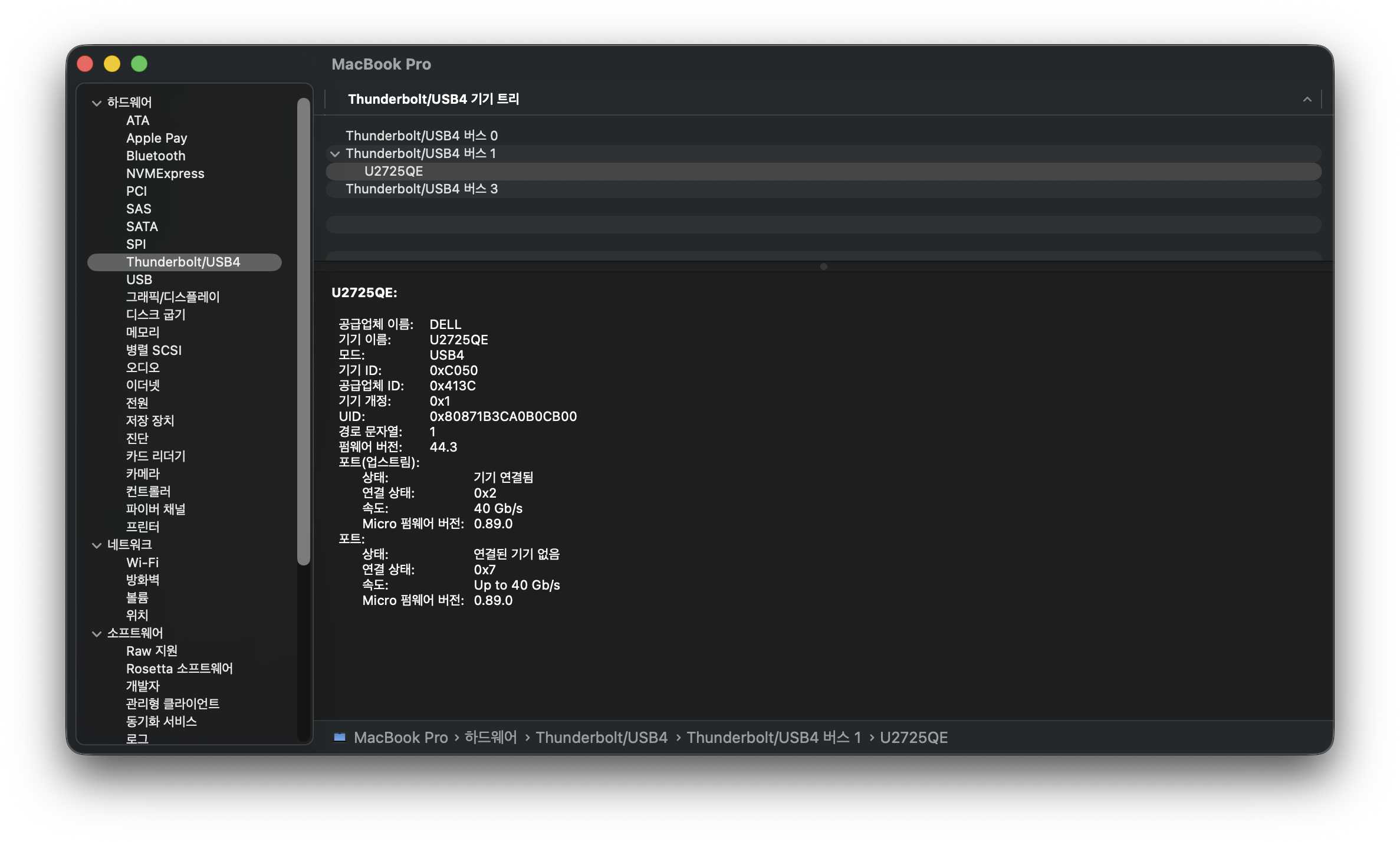Open USB in the hardware list
This screenshot has height=842, width=1400.
pos(139,279)
